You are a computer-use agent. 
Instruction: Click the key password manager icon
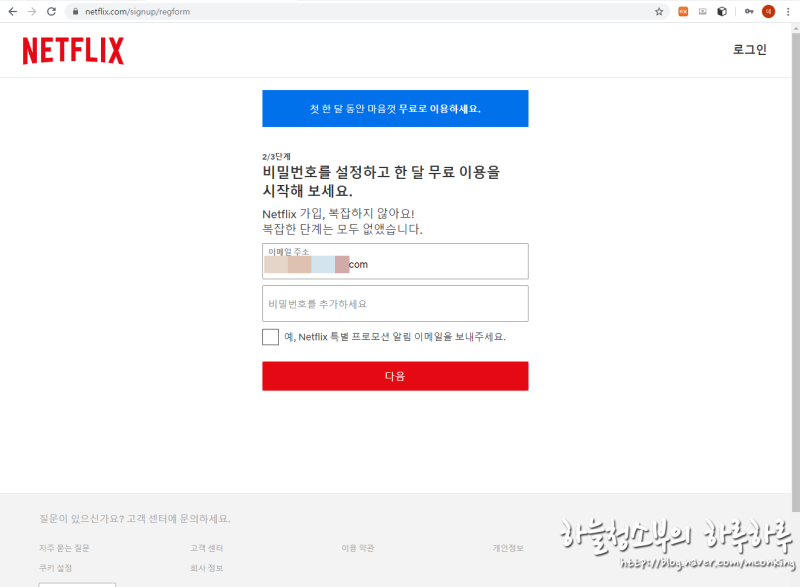(749, 11)
